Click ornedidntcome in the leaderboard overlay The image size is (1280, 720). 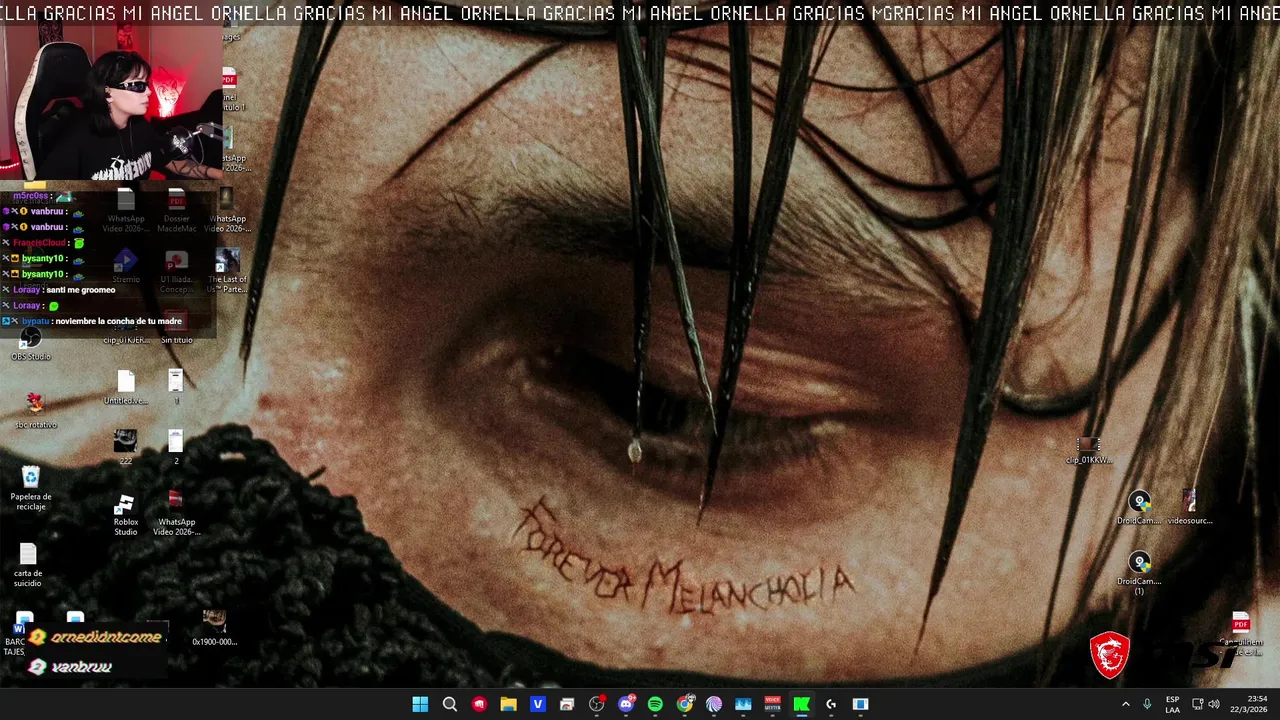pyautogui.click(x=106, y=637)
